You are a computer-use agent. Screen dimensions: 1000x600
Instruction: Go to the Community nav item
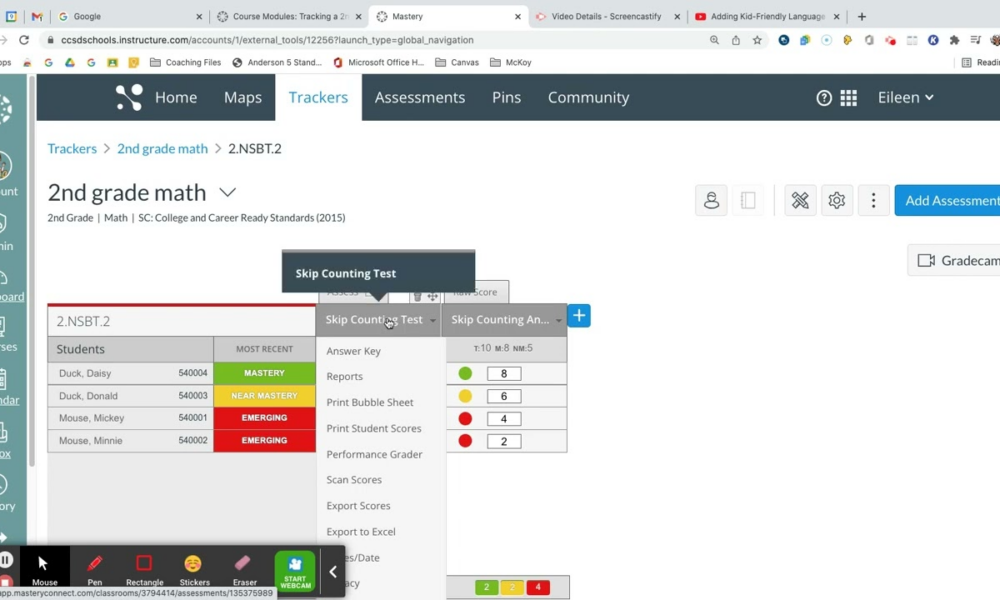589,98
